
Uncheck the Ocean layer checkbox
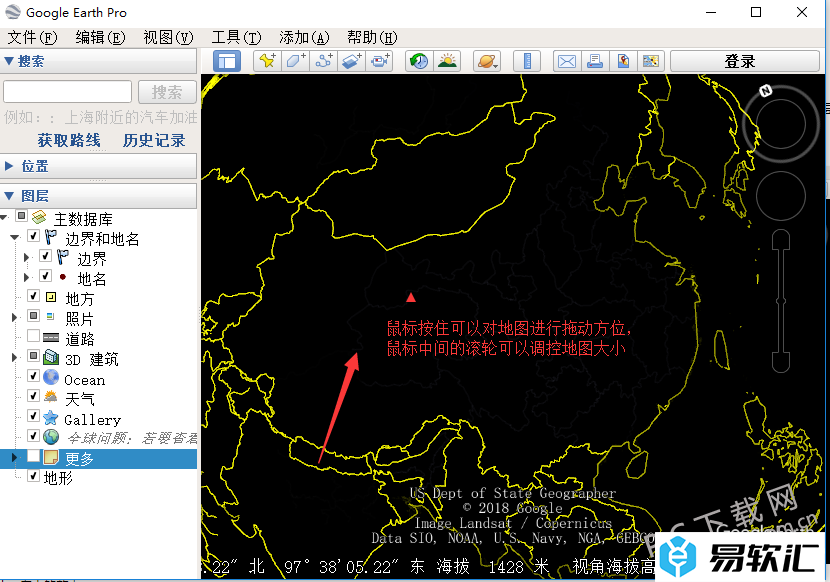(33, 375)
